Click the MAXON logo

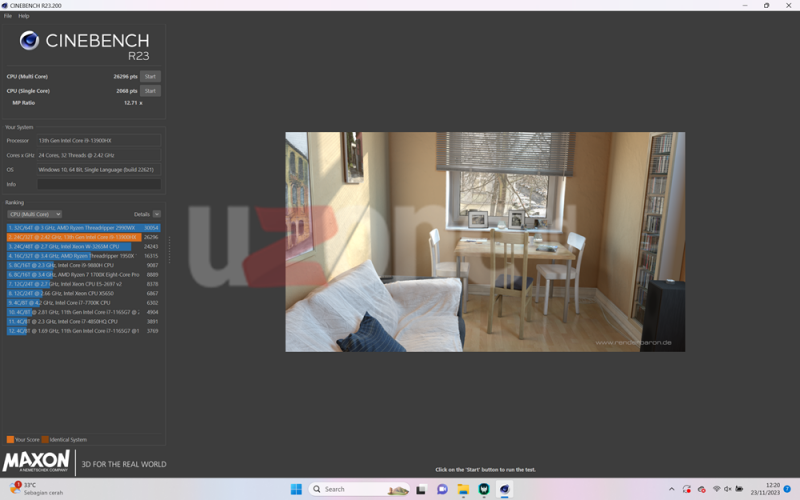point(36,461)
